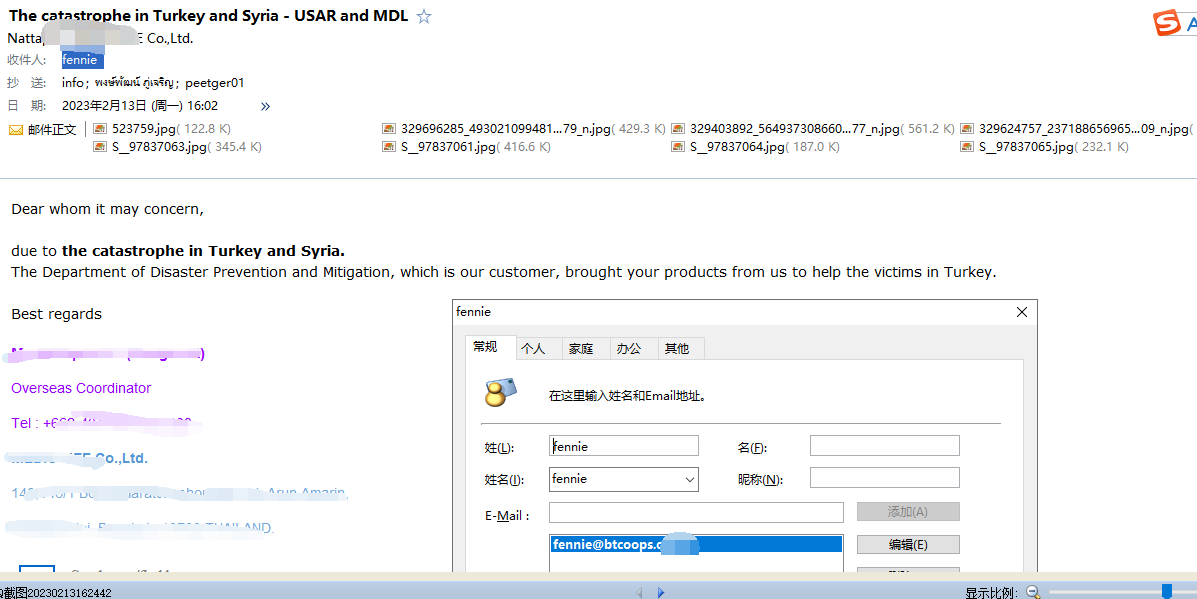Click the envelope icon beside 邮件正文
Viewport: 1197px width, 599px height.
tap(16, 130)
